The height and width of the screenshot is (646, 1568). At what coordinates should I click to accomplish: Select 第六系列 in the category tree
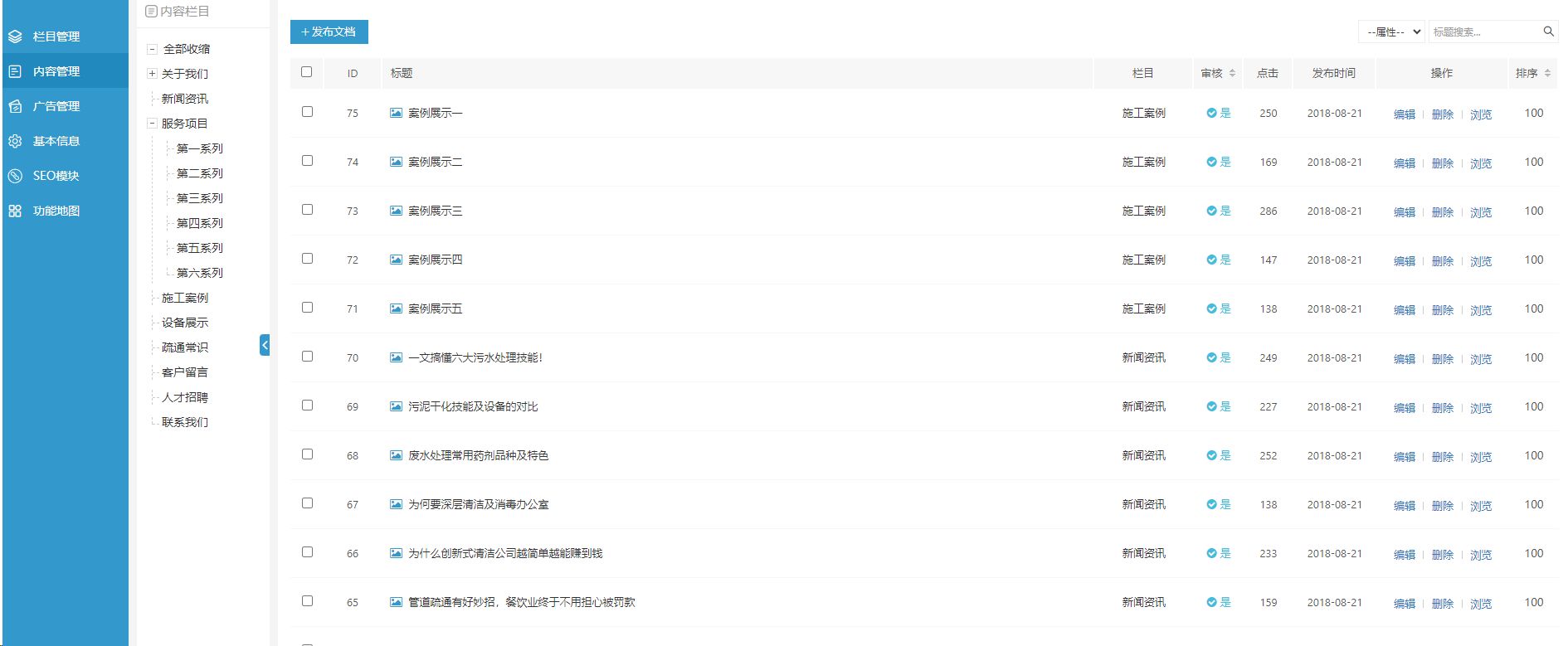pyautogui.click(x=200, y=273)
